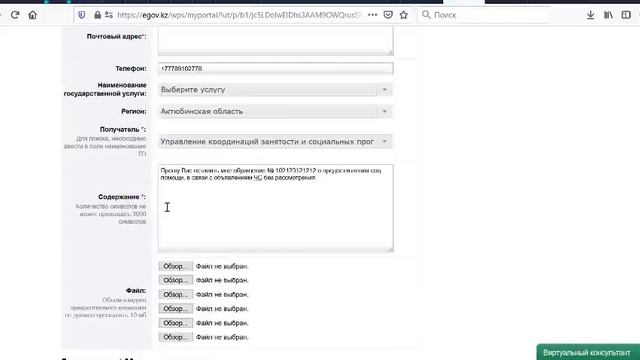The image size is (640, 360).
Task: Click the Получатель field label
Action: (123, 129)
